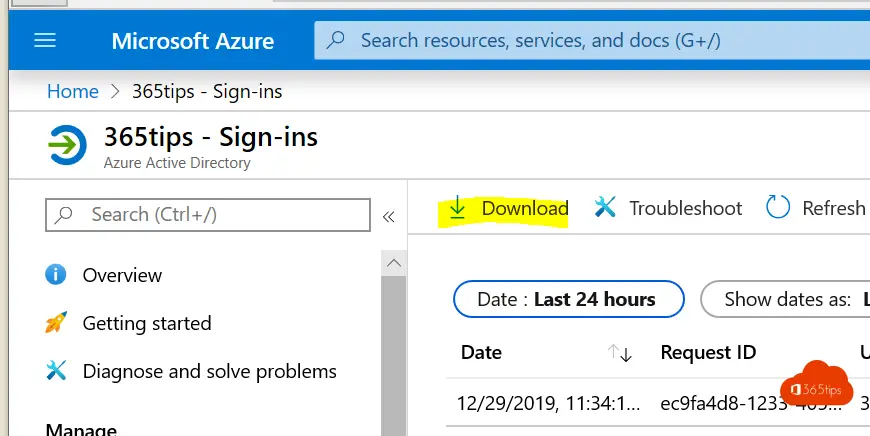Click the sidebar scroll up arrow
Image resolution: width=870 pixels, height=436 pixels.
tap(394, 263)
